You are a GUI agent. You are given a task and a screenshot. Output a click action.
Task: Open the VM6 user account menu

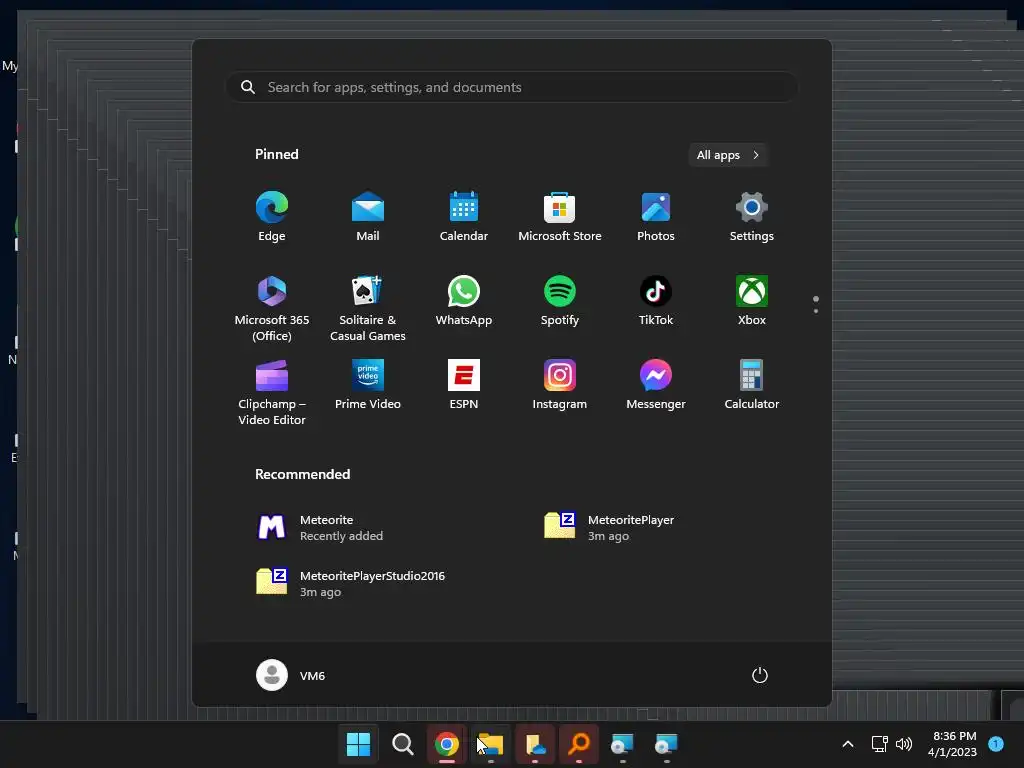coord(291,675)
